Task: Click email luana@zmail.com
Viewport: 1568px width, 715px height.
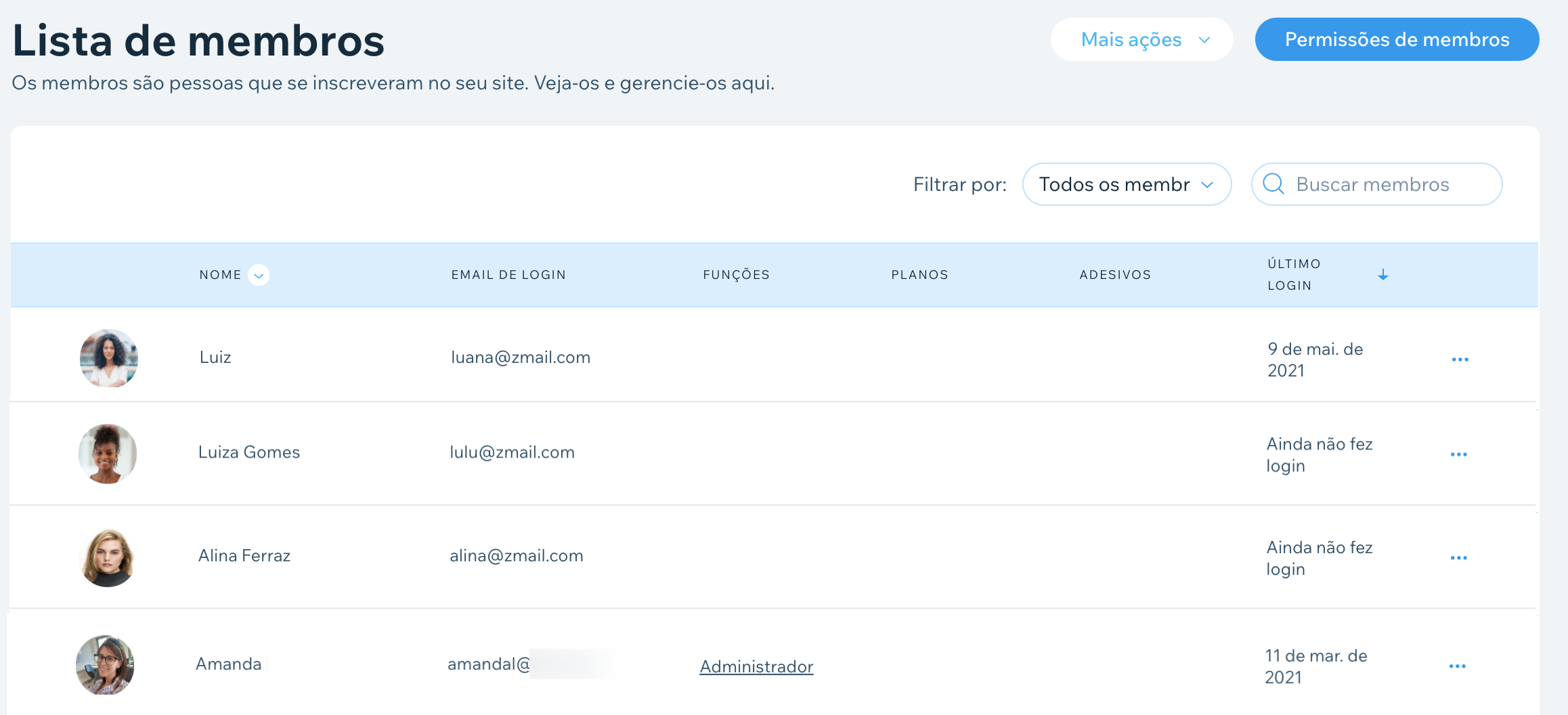Action: tap(521, 357)
